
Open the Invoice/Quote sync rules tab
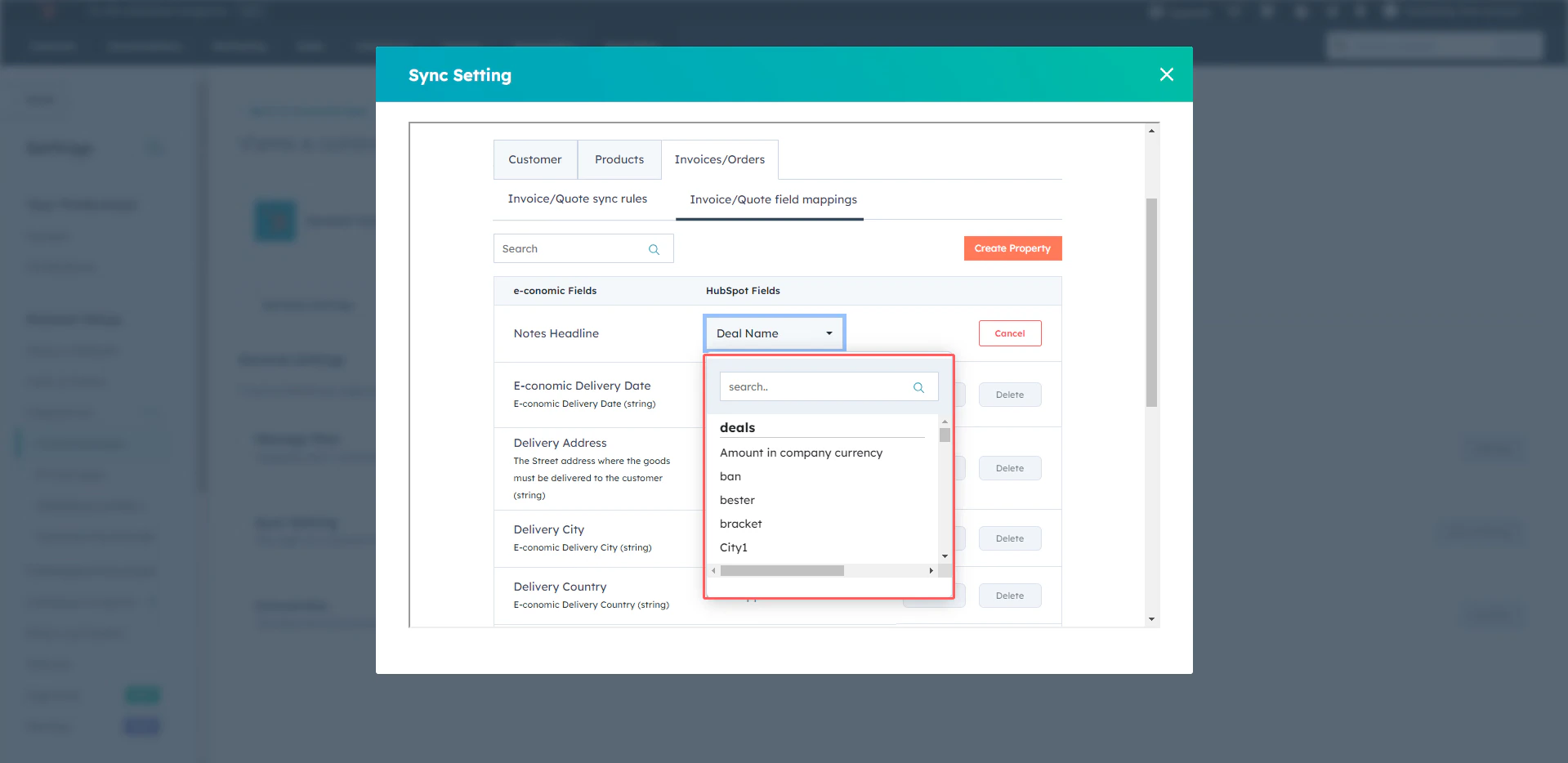tap(577, 199)
